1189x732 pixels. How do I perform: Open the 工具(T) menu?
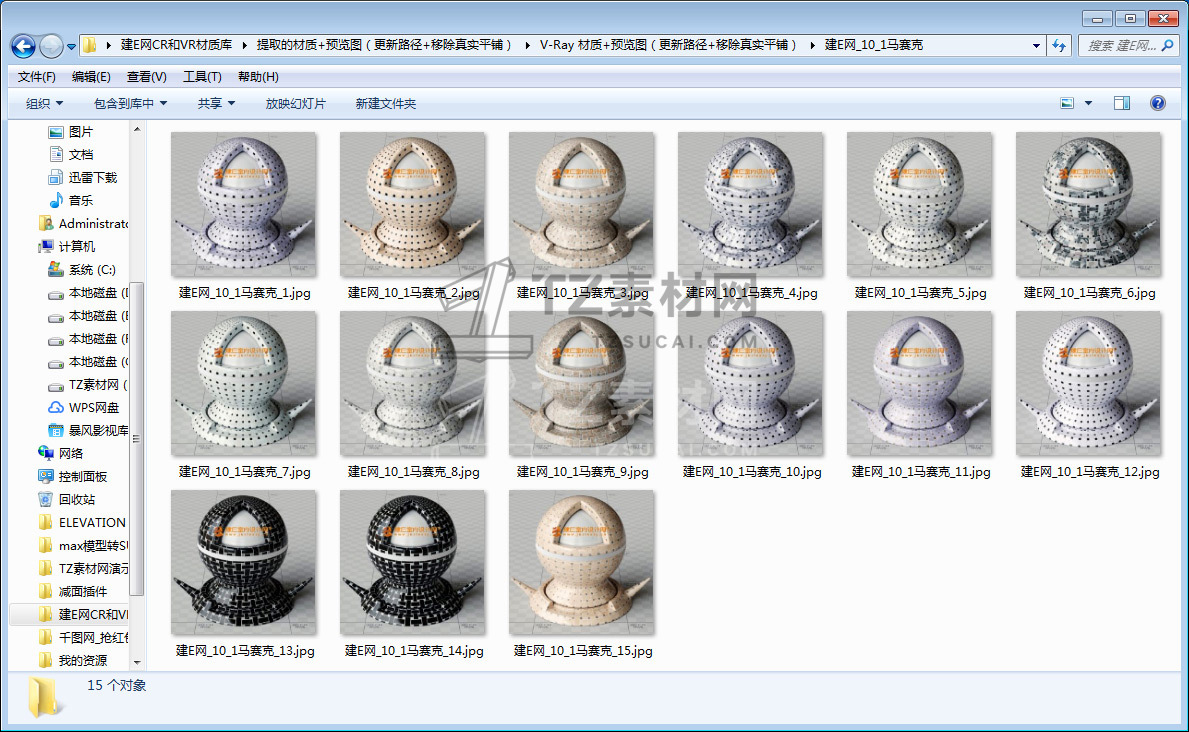(x=202, y=77)
